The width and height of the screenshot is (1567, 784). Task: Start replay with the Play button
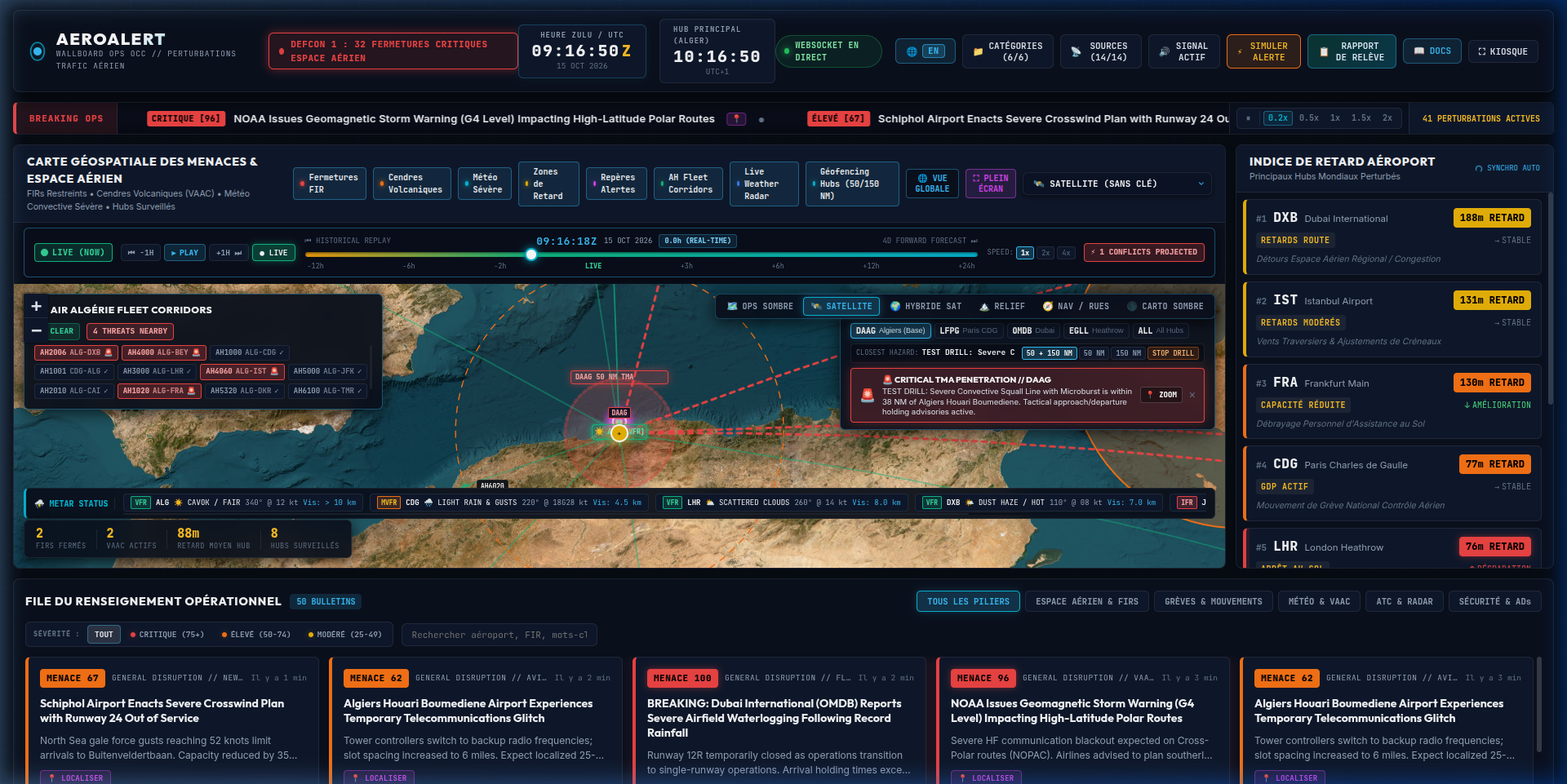point(184,253)
